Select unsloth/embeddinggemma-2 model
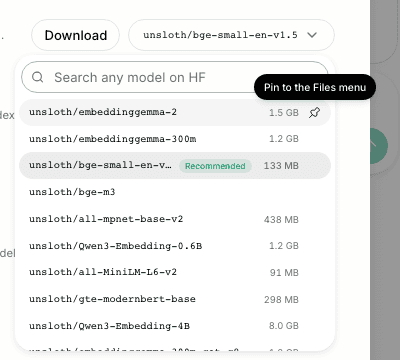This screenshot has height=360, width=400. click(x=175, y=112)
